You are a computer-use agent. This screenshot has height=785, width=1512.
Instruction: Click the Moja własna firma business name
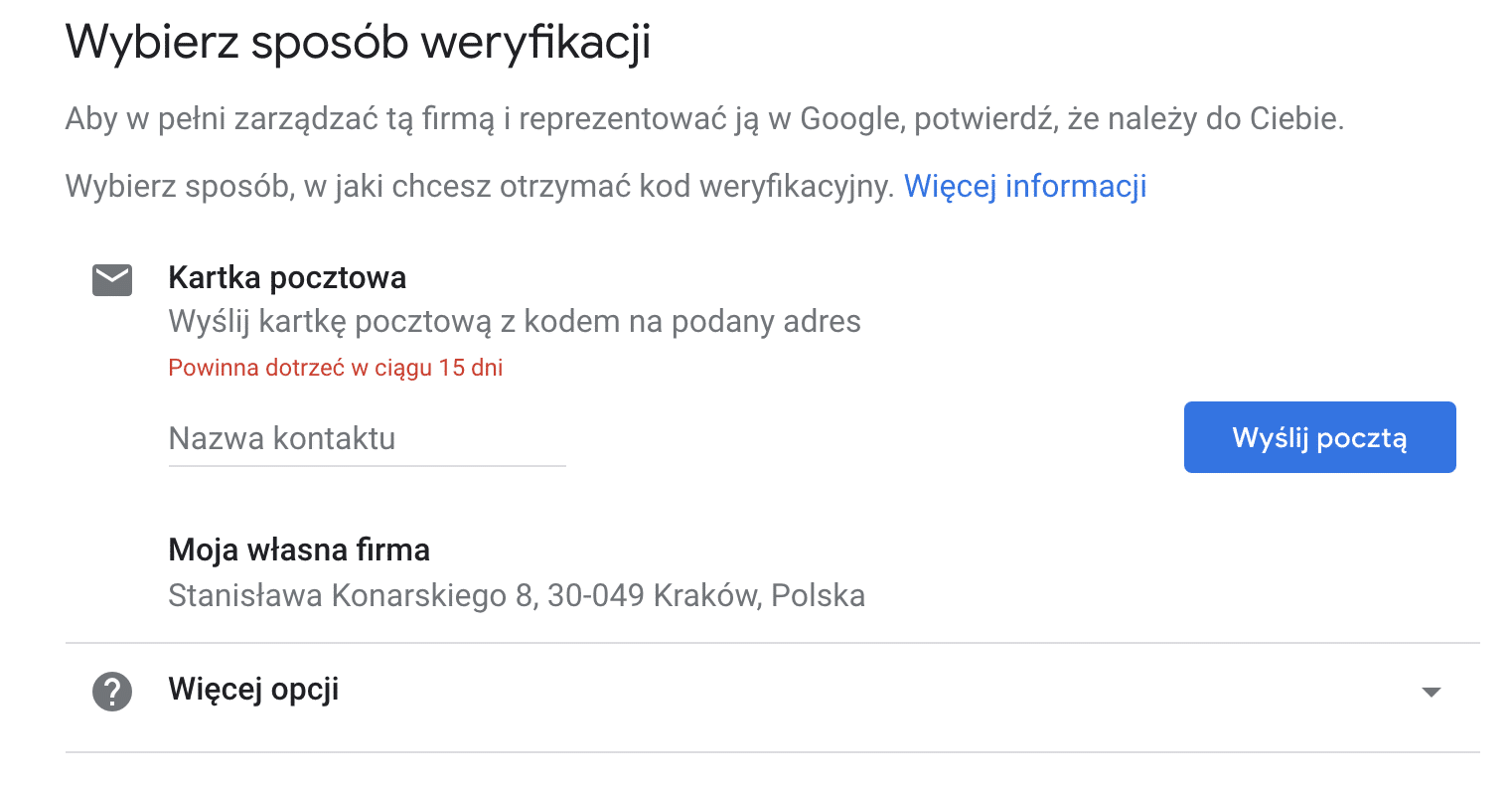(x=298, y=549)
